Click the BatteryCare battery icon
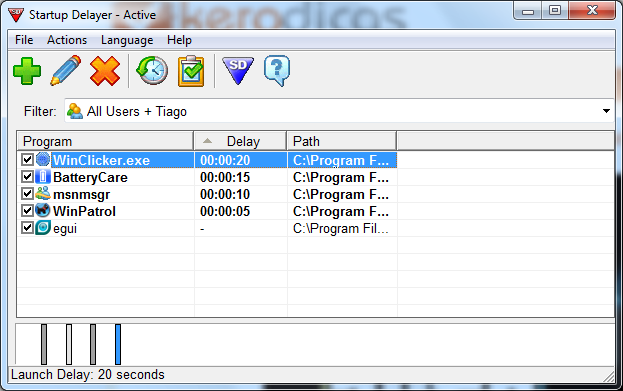The image size is (623, 391). tap(43, 177)
